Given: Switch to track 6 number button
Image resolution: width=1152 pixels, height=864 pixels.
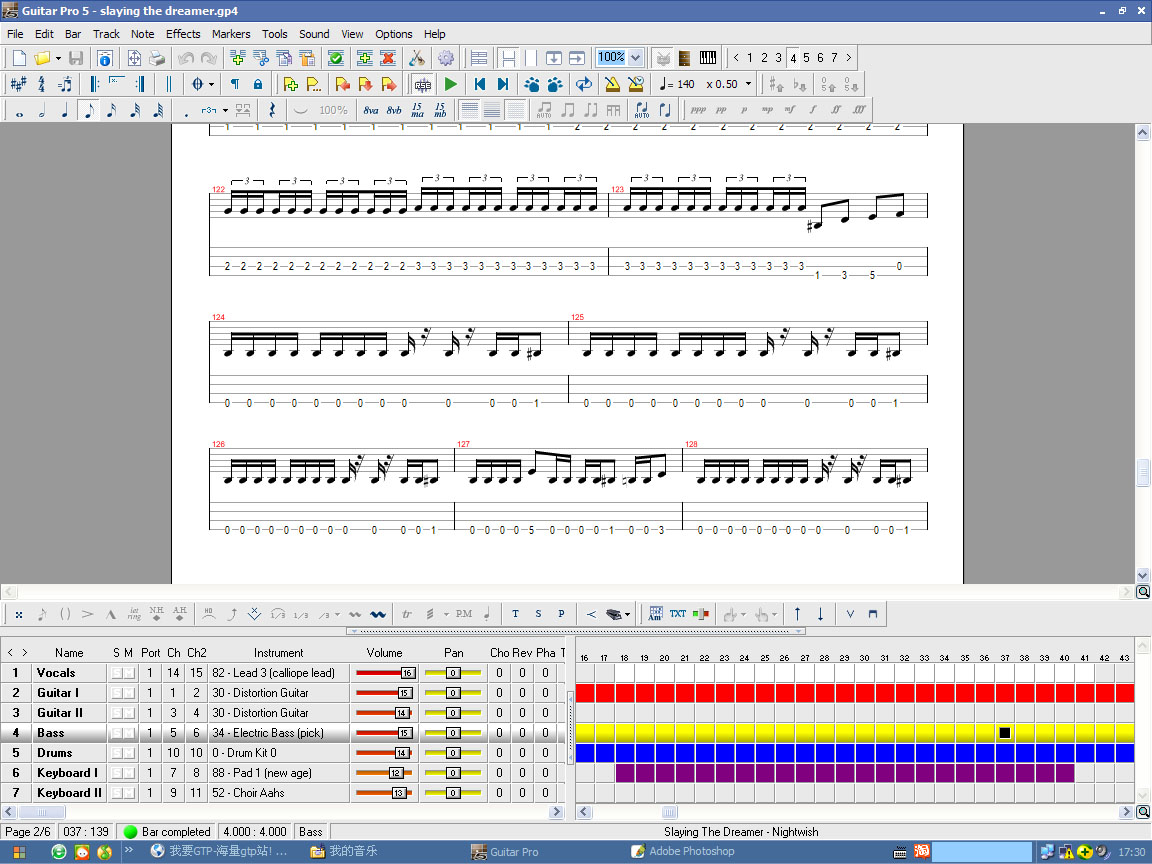Looking at the screenshot, I should pyautogui.click(x=820, y=58).
